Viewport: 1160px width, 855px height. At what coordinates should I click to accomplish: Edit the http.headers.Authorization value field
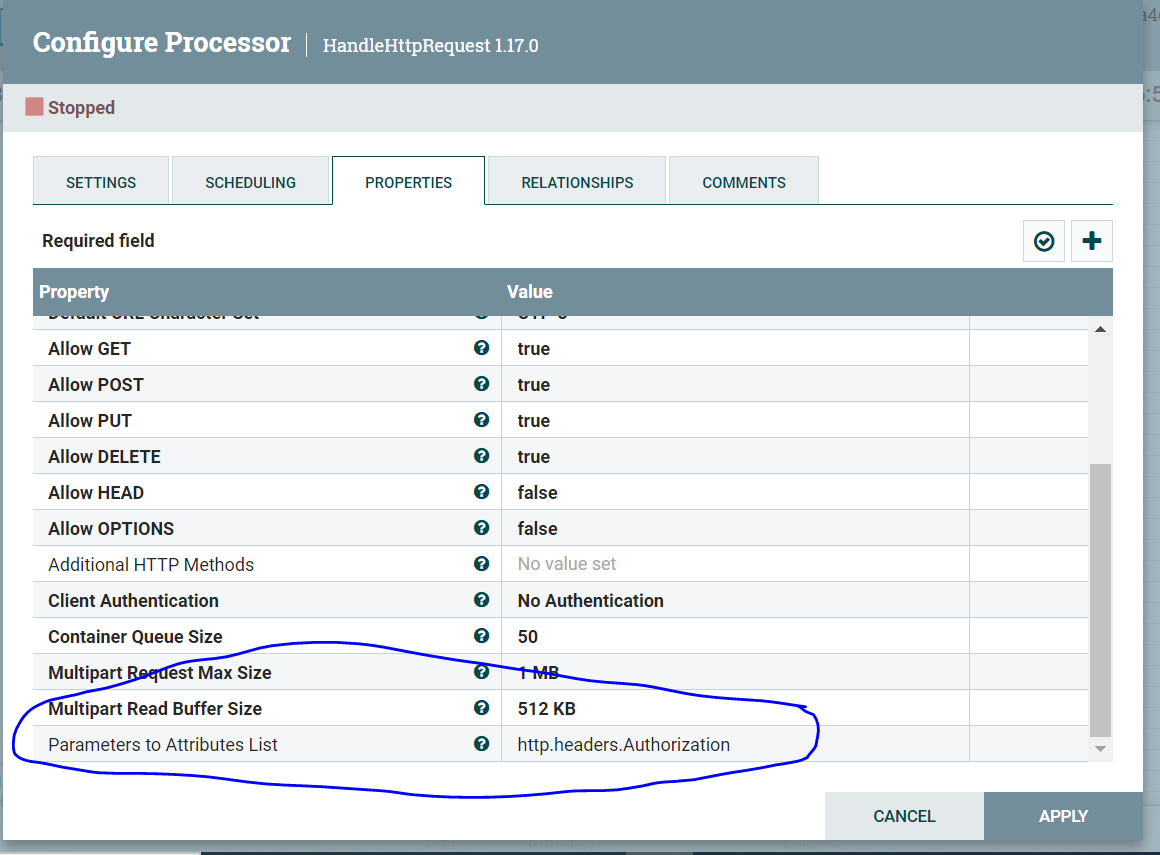pos(623,745)
